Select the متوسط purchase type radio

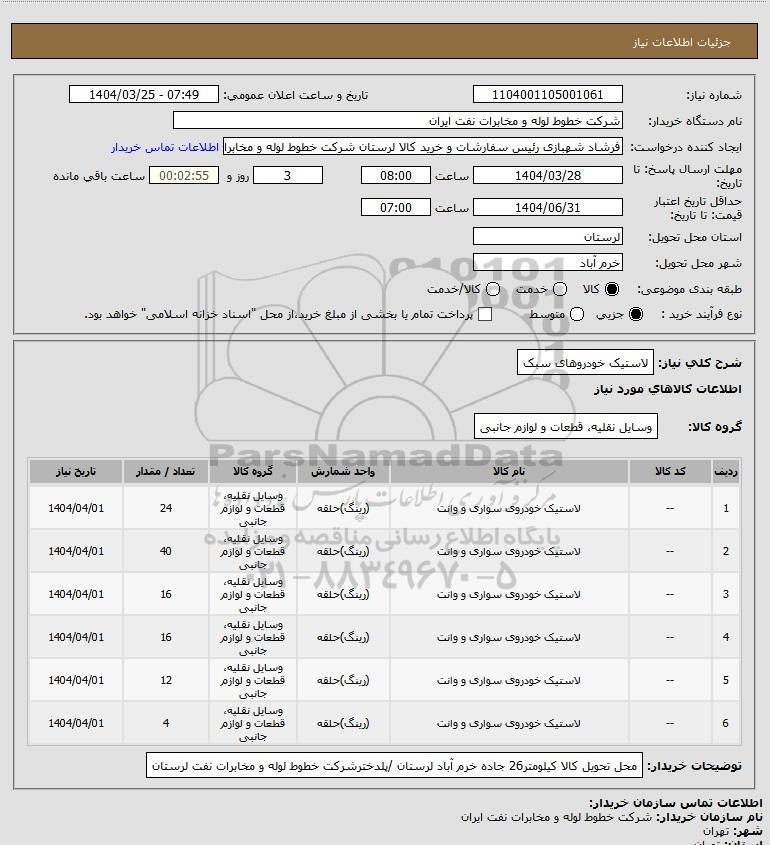coord(577,314)
